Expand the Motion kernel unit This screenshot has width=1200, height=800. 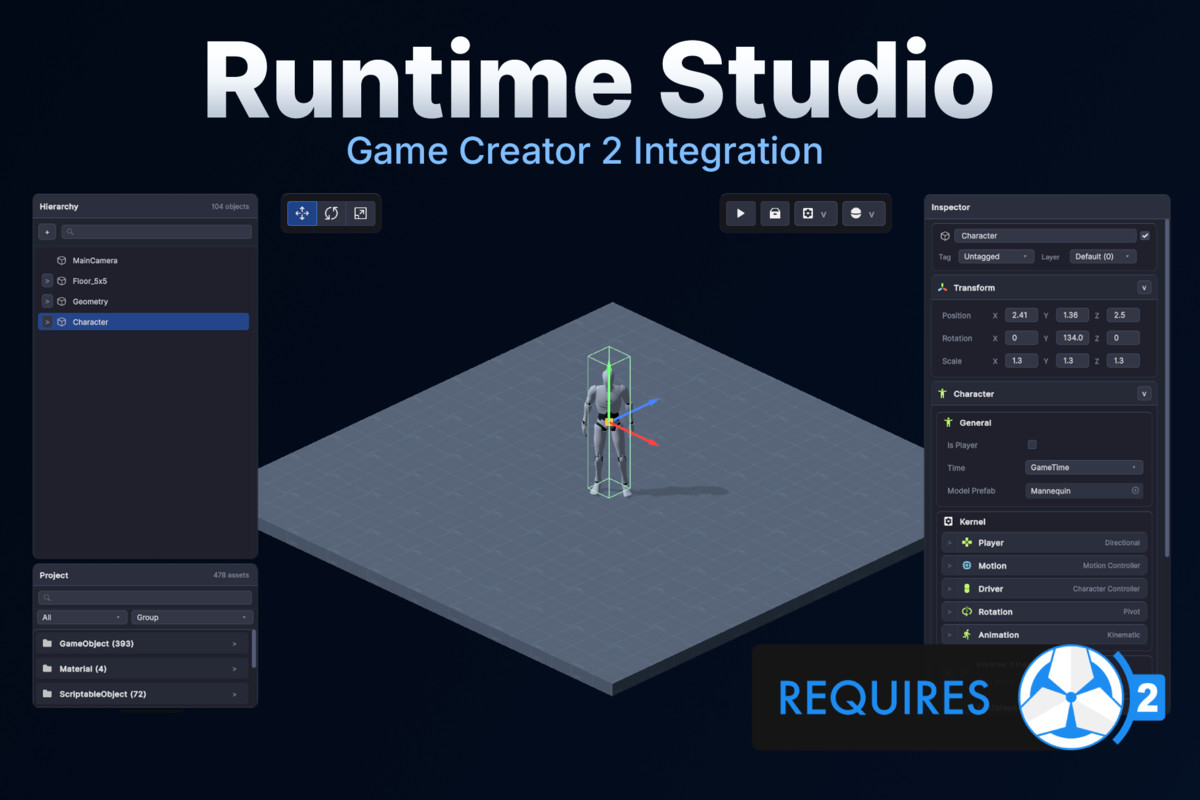point(950,566)
